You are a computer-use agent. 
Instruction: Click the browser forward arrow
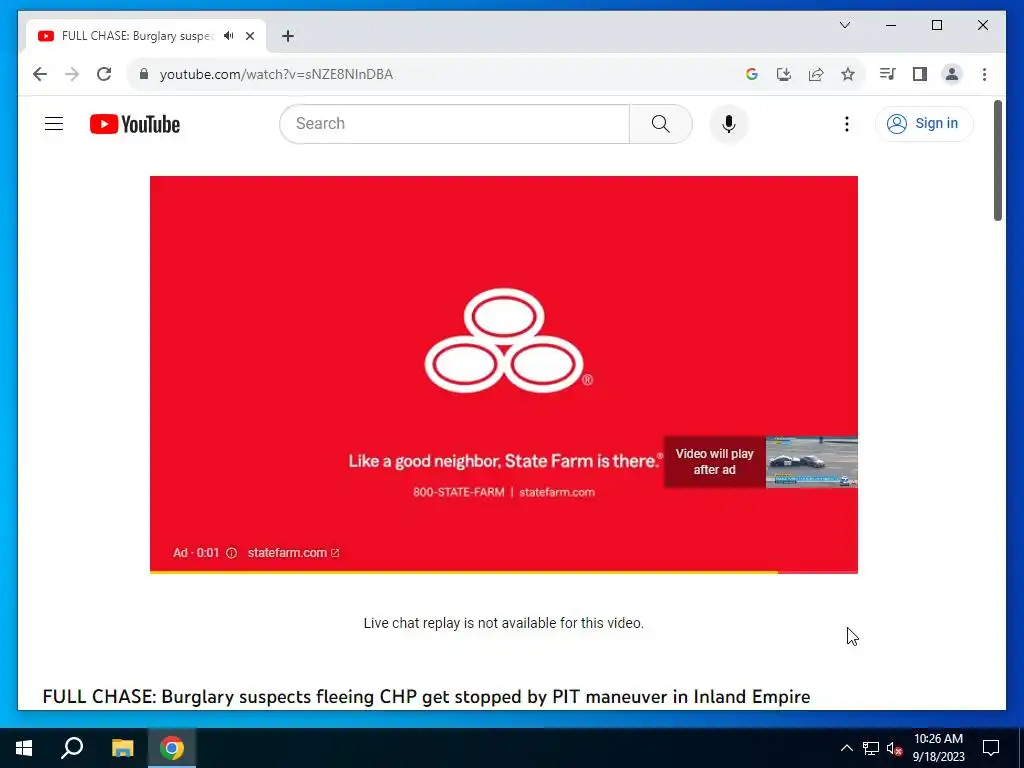(72, 74)
